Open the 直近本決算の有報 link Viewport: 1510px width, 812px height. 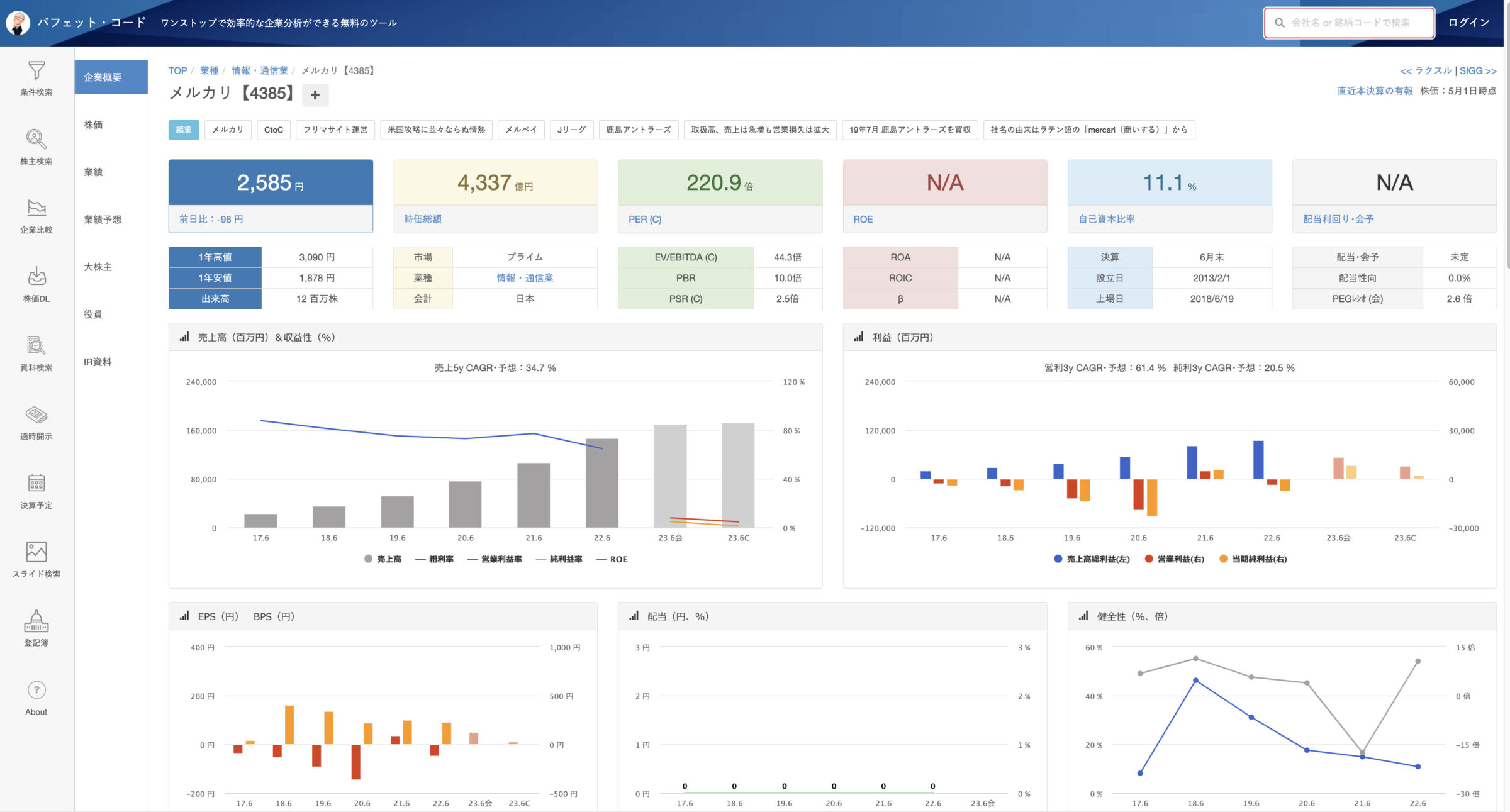(1375, 91)
